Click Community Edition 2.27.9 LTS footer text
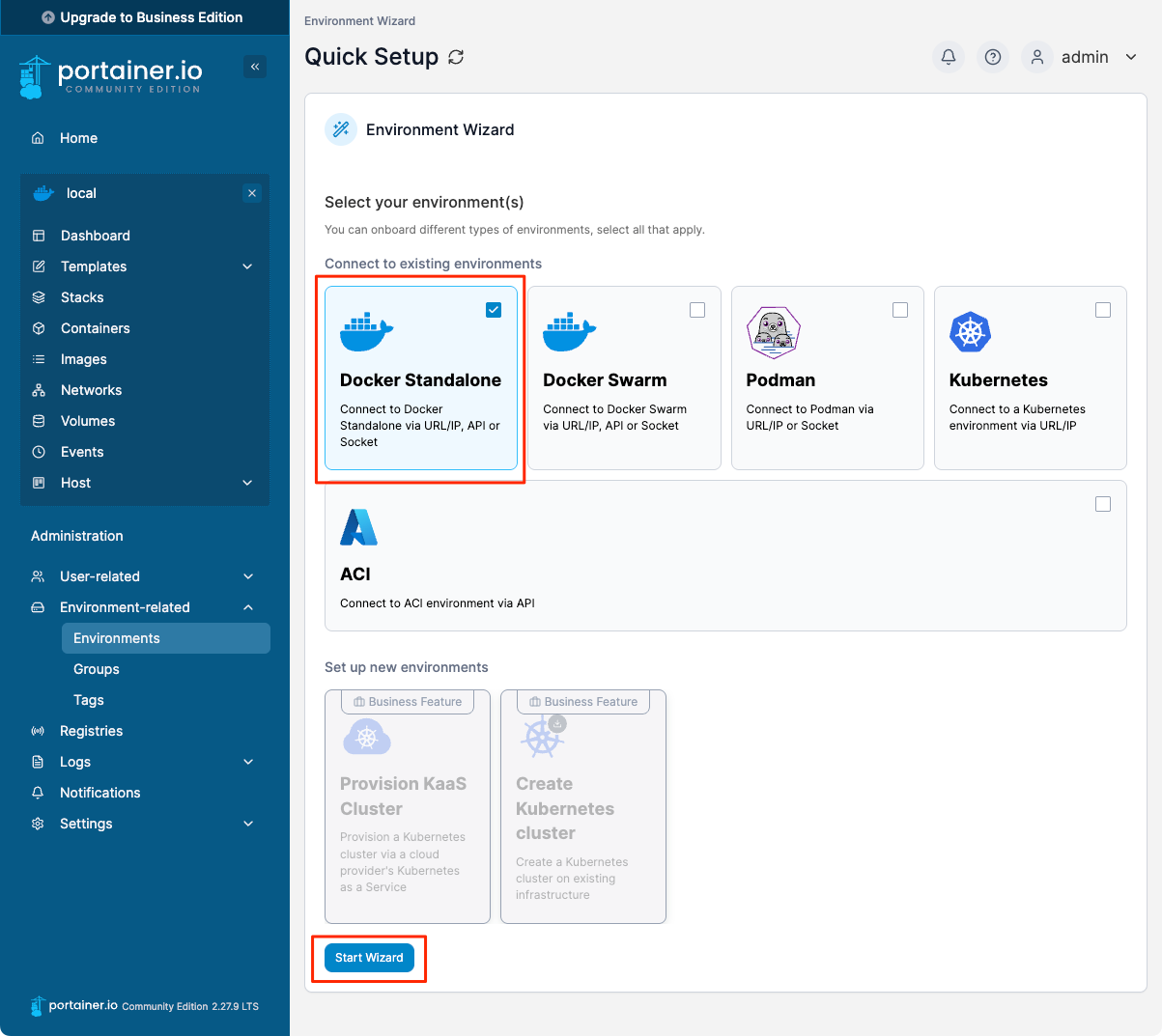Screen dimensions: 1162x1036 pos(190,1006)
